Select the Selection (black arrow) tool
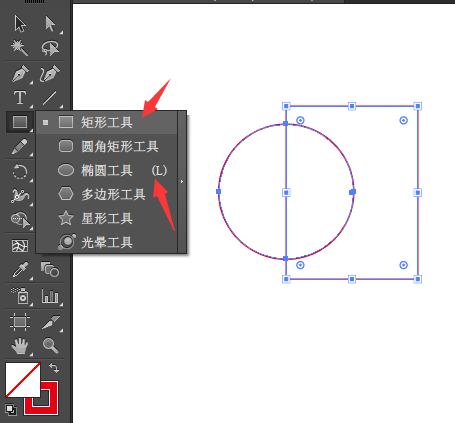Viewport: 455px width, 423px height. (x=20, y=24)
